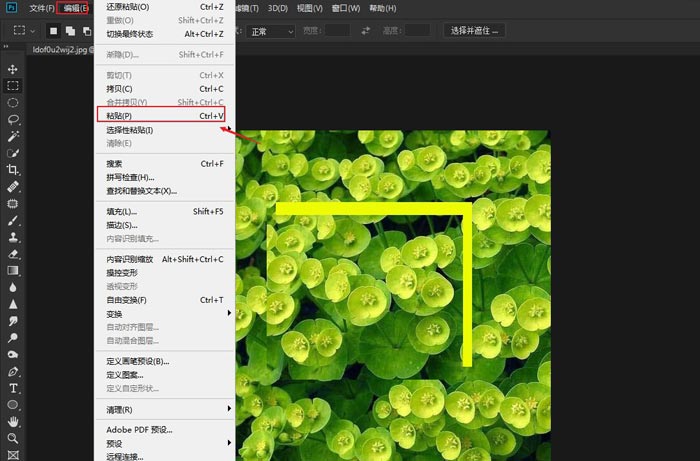
Task: Choose 填充(L)... menu entry
Action: [165, 212]
